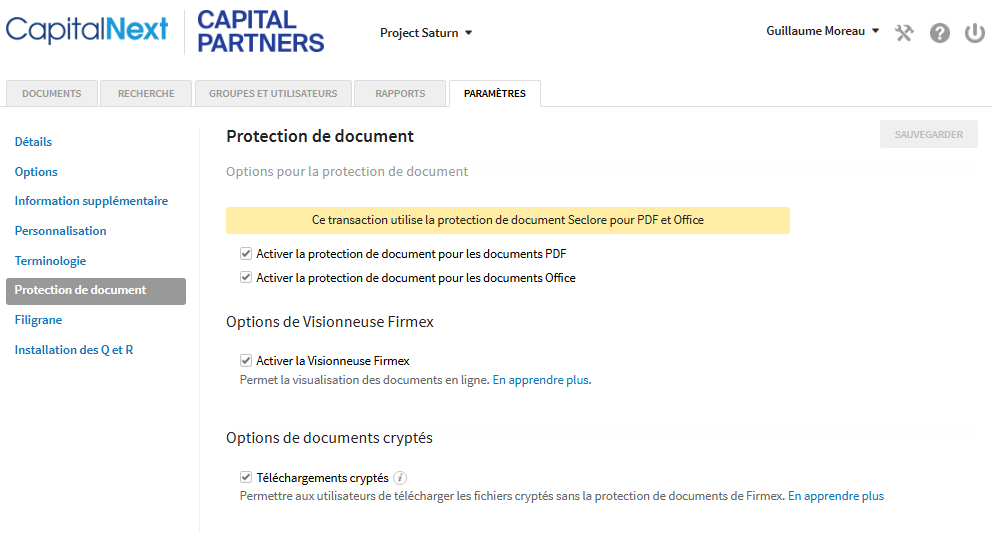
Task: Go to the Rapports tab
Action: click(400, 94)
